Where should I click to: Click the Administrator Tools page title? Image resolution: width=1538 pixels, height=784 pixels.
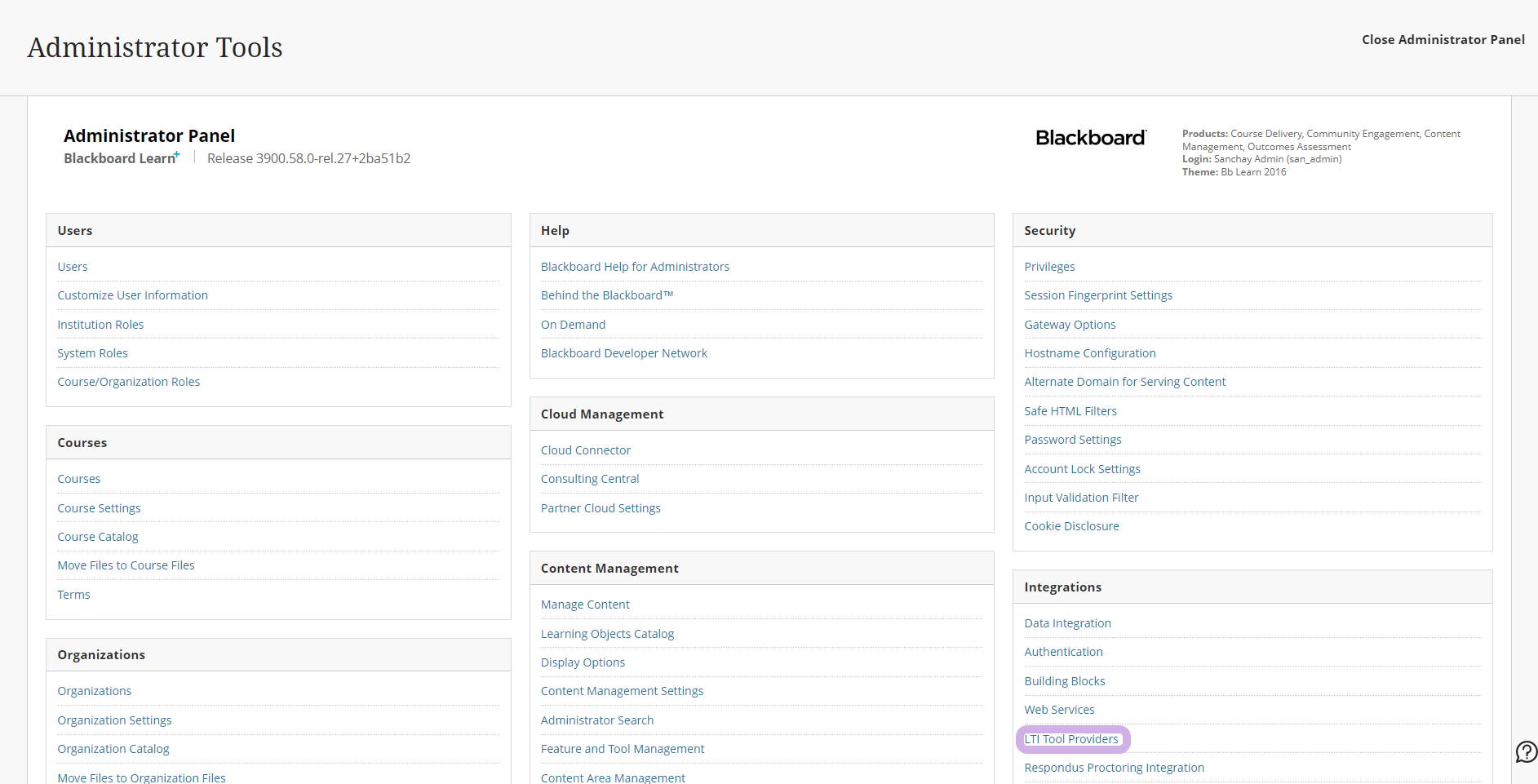point(155,47)
